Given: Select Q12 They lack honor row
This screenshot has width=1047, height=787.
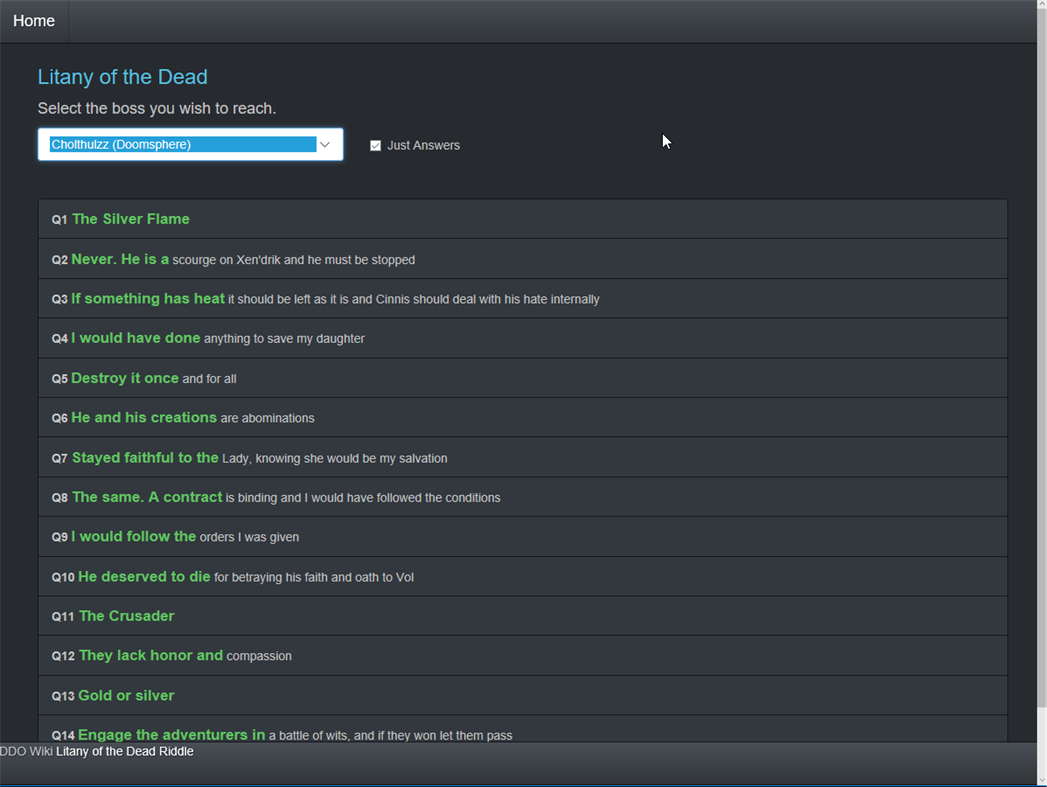Looking at the screenshot, I should [523, 655].
